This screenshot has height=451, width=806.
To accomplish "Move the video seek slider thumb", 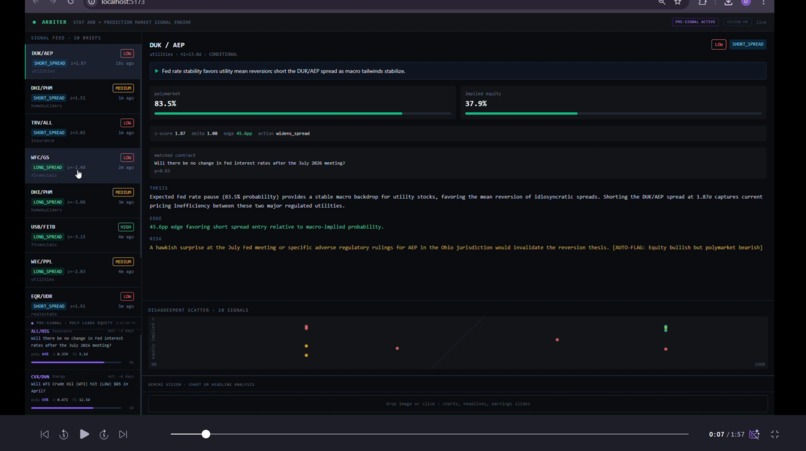I will (206, 434).
